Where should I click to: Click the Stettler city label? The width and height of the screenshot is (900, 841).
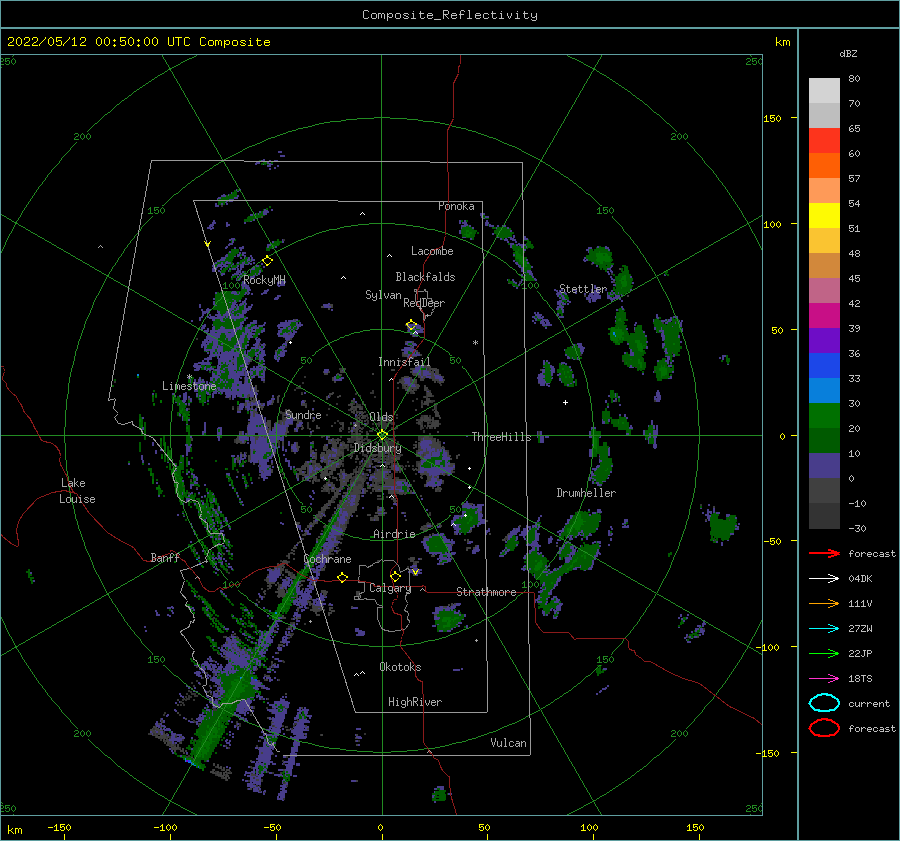583,289
